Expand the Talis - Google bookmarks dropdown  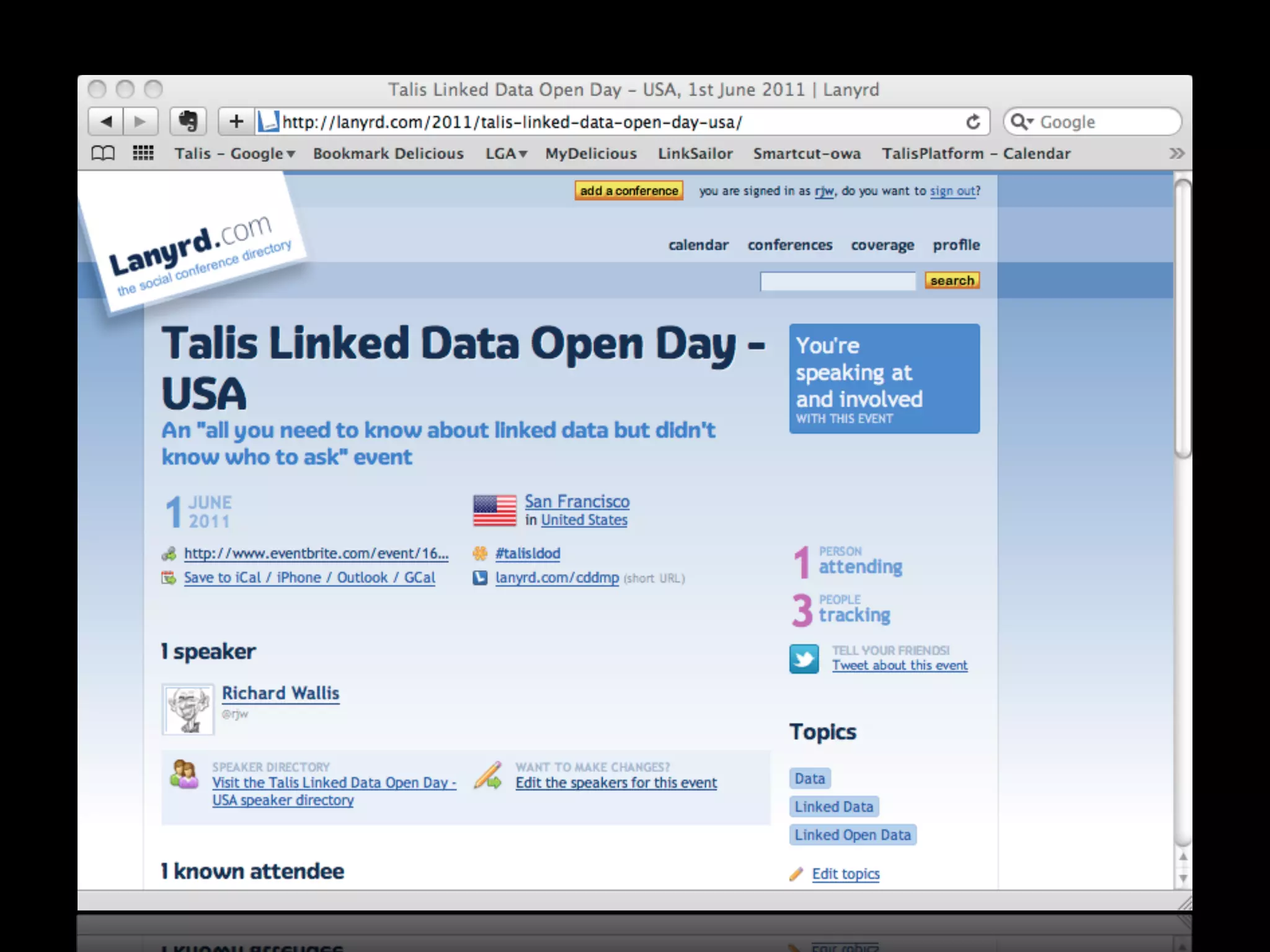(x=234, y=154)
